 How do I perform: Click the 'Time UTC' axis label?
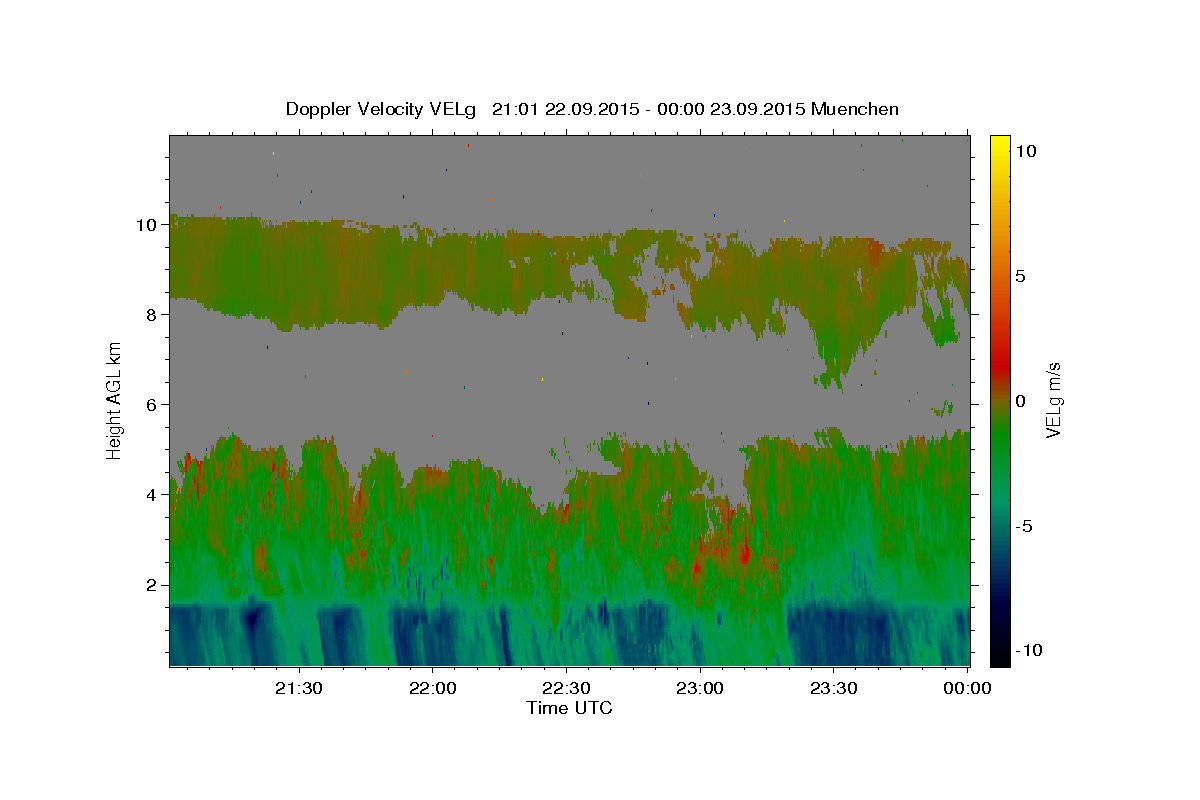pos(569,708)
